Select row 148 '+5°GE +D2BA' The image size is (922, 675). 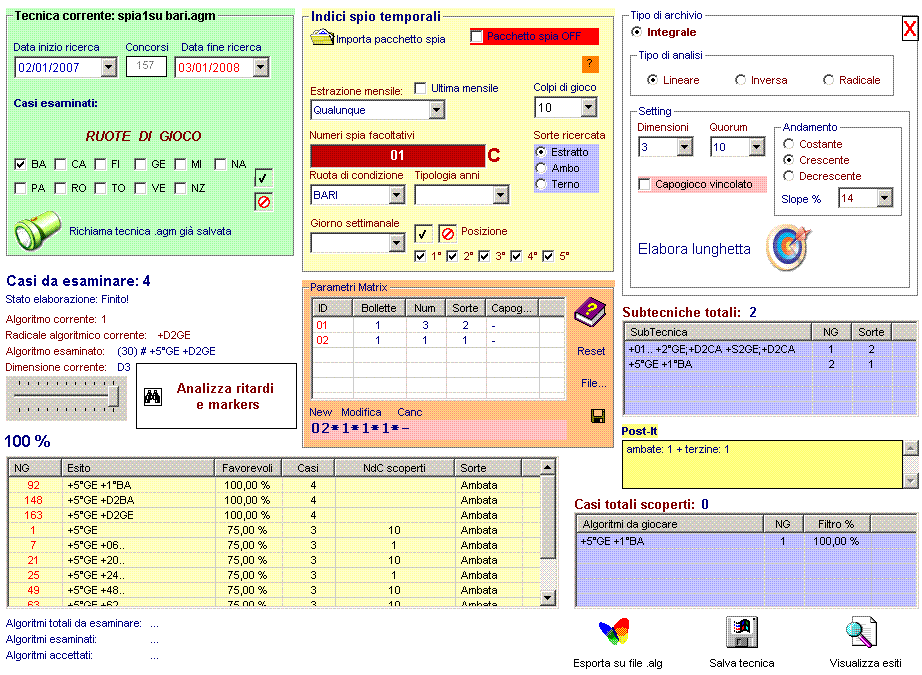click(274, 500)
